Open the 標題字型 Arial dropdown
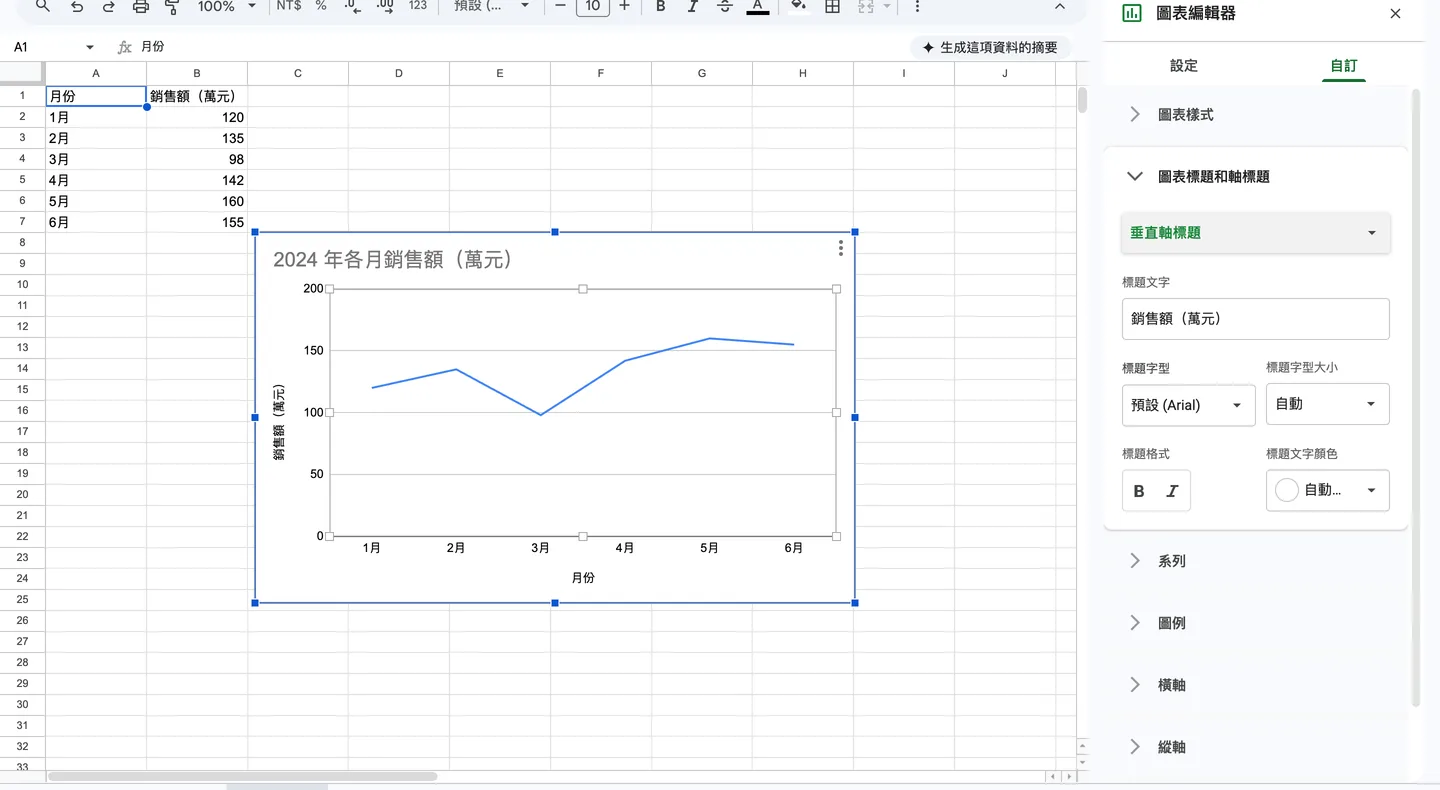Screen dimensions: 1440x790 (1189, 405)
